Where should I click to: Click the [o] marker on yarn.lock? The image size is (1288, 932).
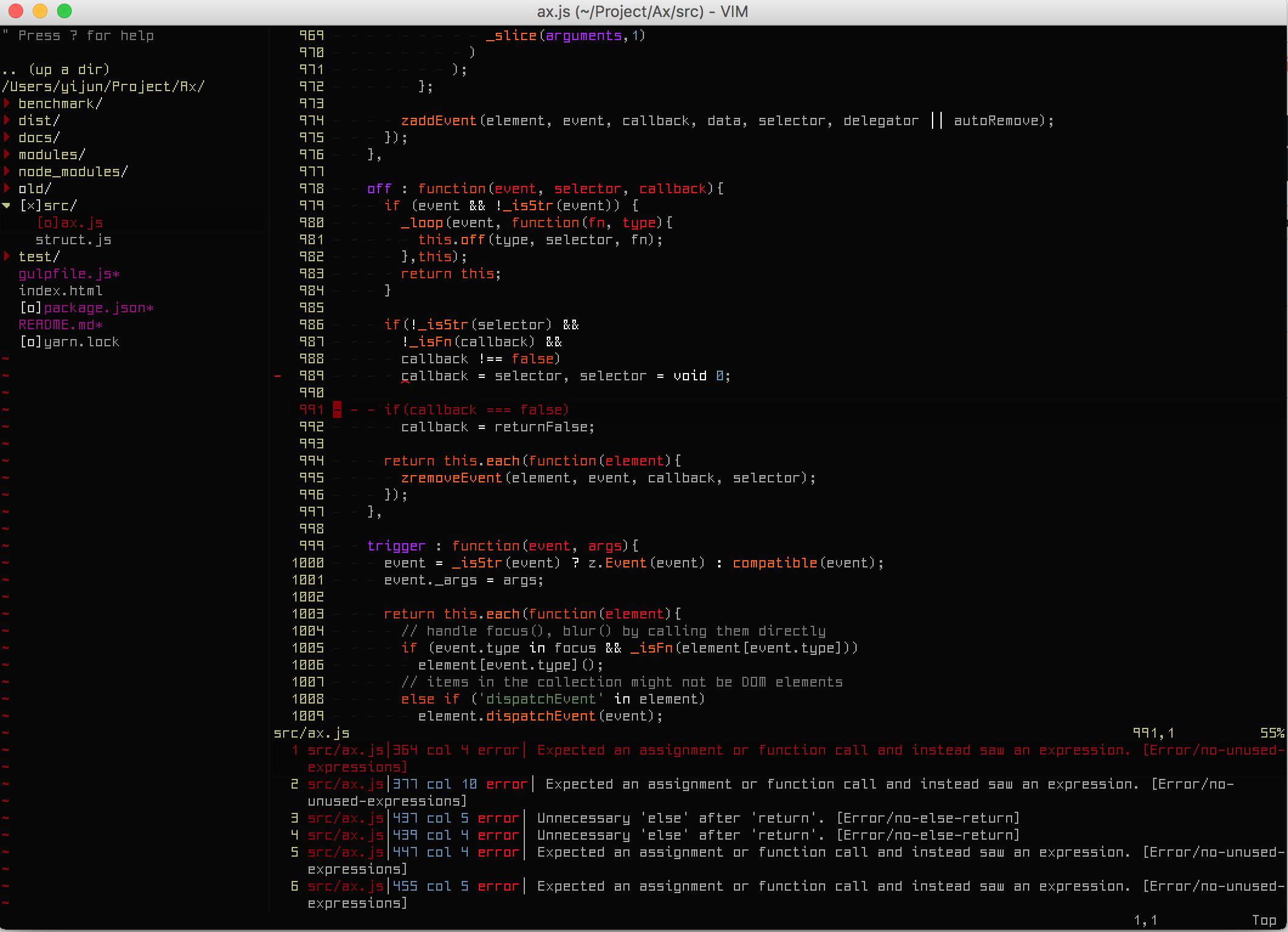click(x=30, y=342)
